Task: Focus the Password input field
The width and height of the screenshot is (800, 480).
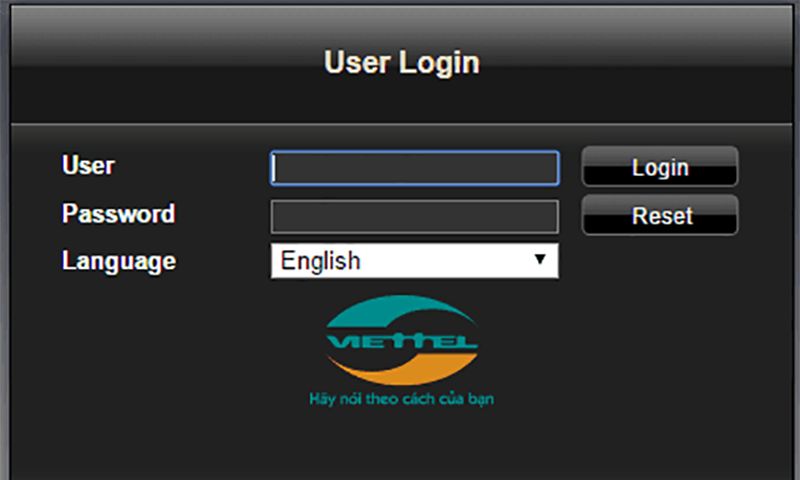Action: (x=414, y=216)
